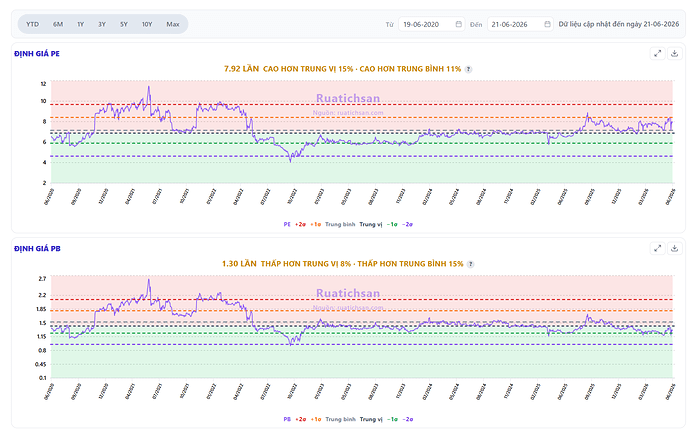Screen dimensions: 690x429
Task: Expand the PE valuation chart fullscreen
Action: click(x=657, y=54)
